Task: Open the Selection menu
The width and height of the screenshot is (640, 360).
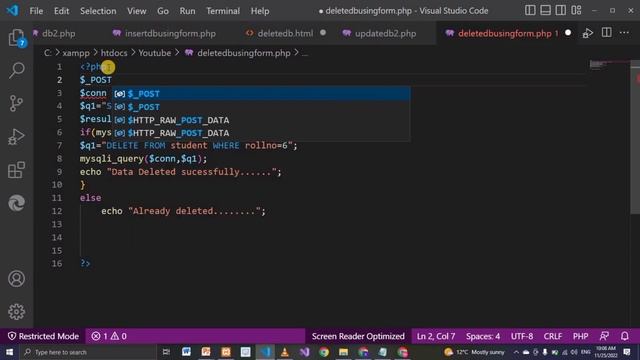Action: (x=98, y=11)
